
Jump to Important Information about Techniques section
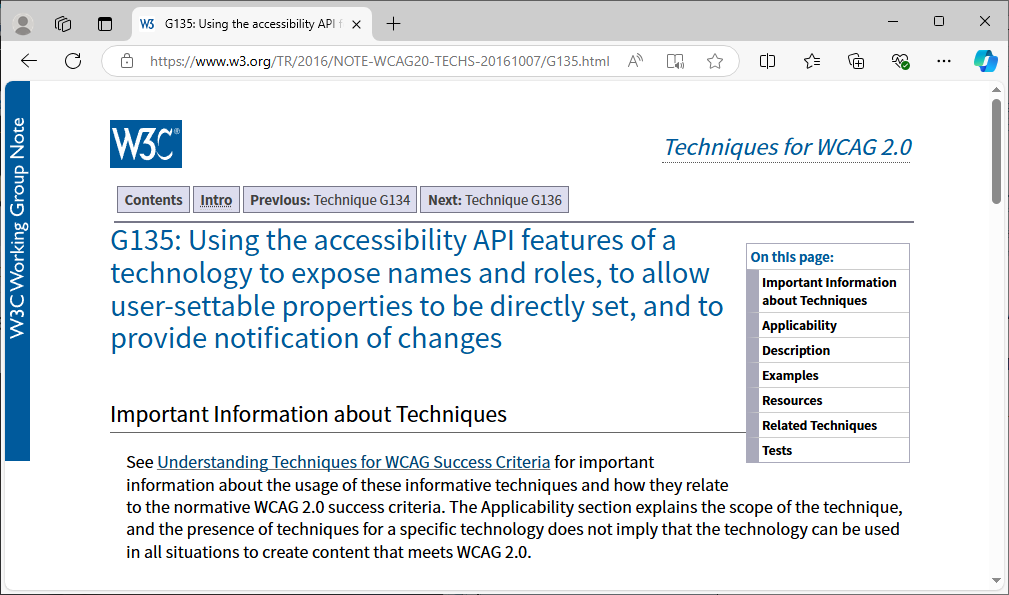(x=828, y=291)
